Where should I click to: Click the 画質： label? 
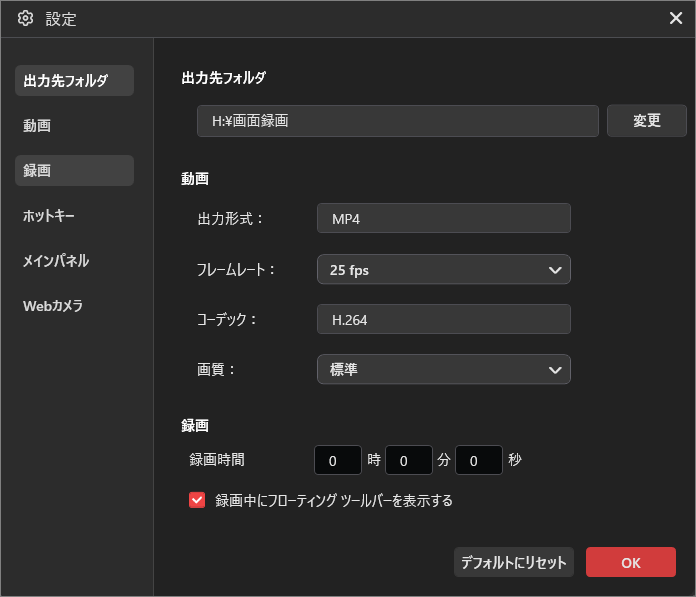tap(216, 370)
